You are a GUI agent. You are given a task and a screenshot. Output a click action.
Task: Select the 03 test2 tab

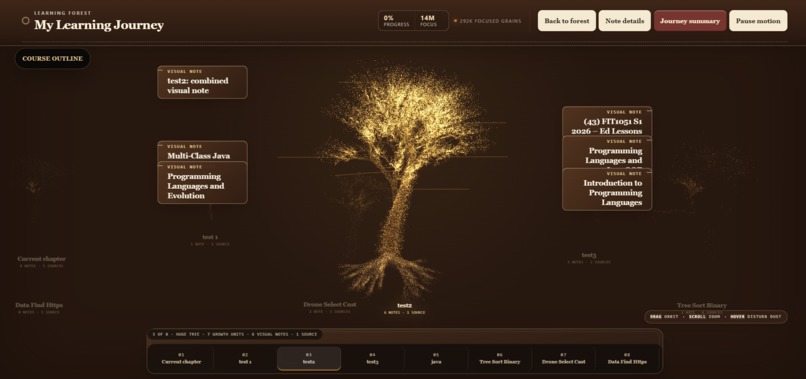309,358
